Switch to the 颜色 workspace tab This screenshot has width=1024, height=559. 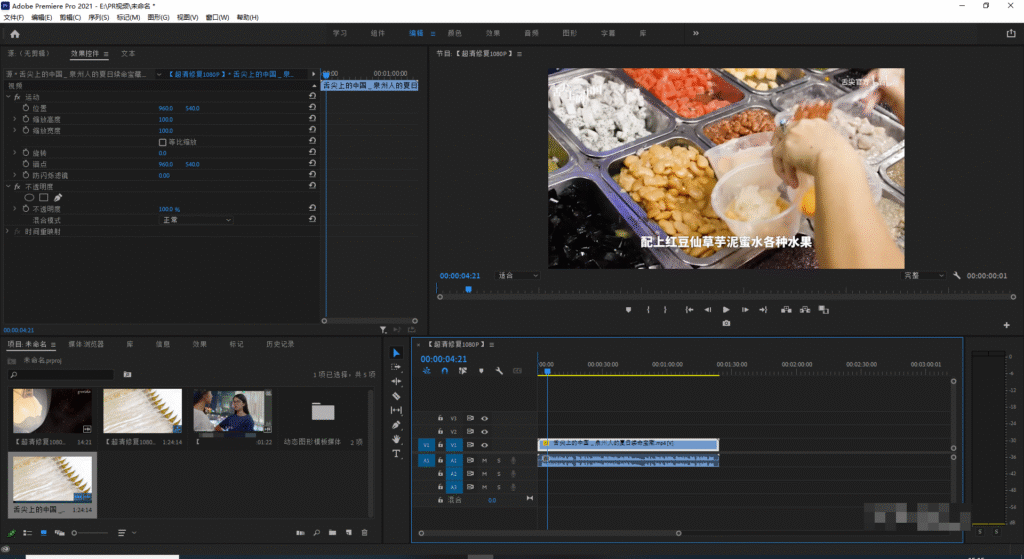coord(455,33)
